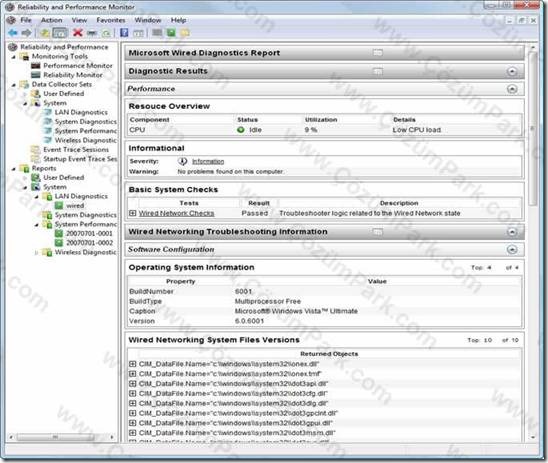The width and height of the screenshot is (548, 463).
Task: Click the Information severity link
Action: pyautogui.click(x=208, y=161)
